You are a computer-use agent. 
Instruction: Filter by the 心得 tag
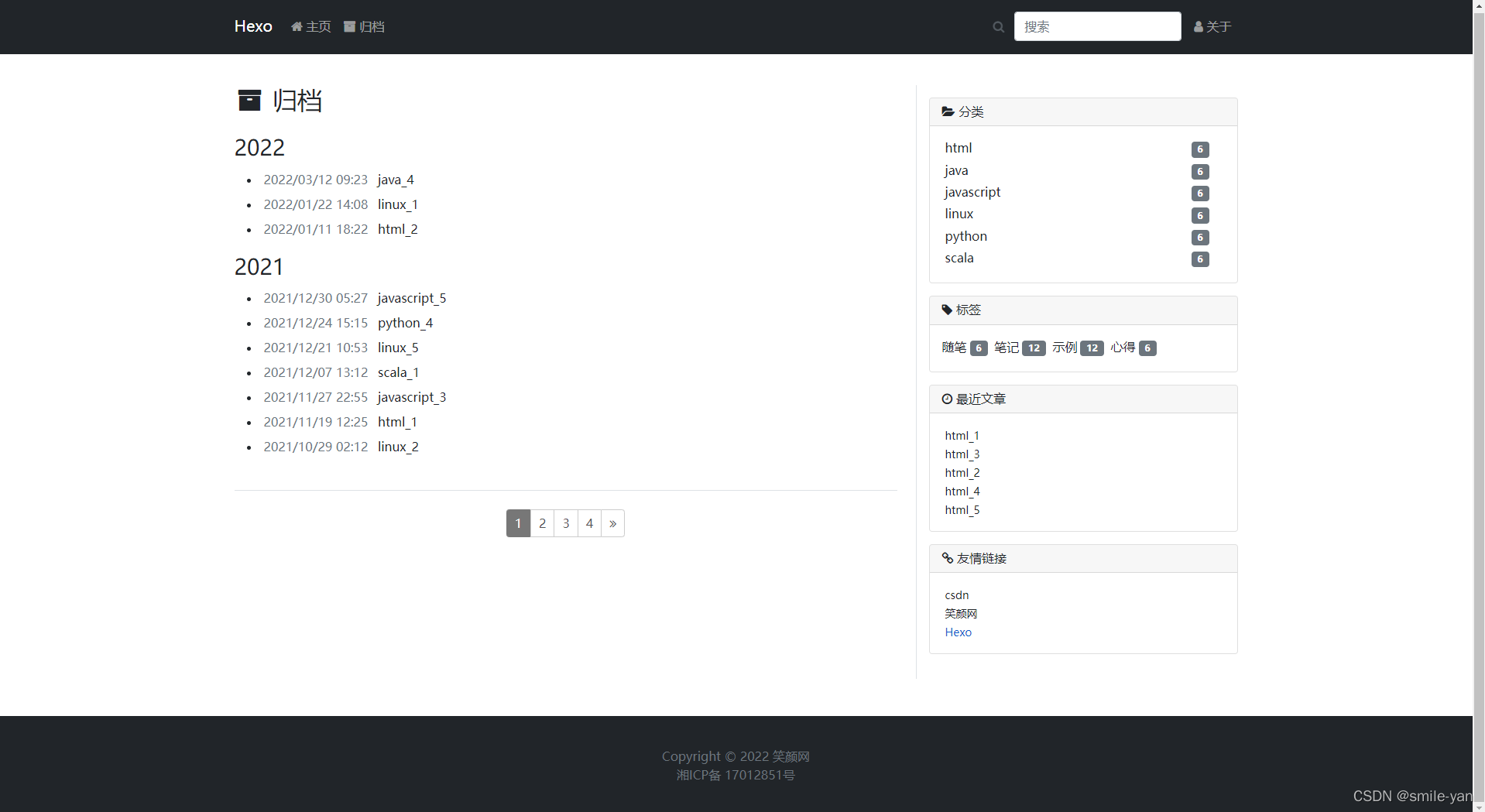click(x=1123, y=348)
